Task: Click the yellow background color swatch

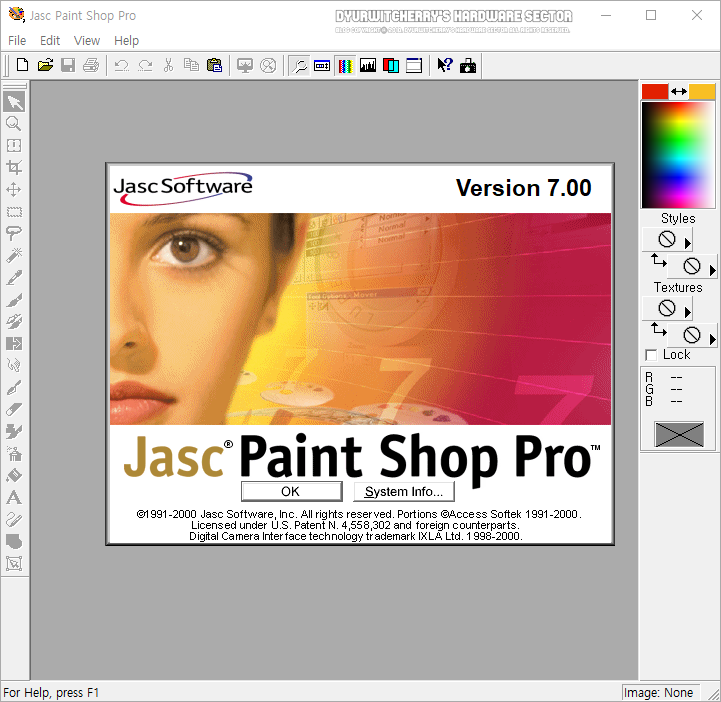Action: (702, 91)
